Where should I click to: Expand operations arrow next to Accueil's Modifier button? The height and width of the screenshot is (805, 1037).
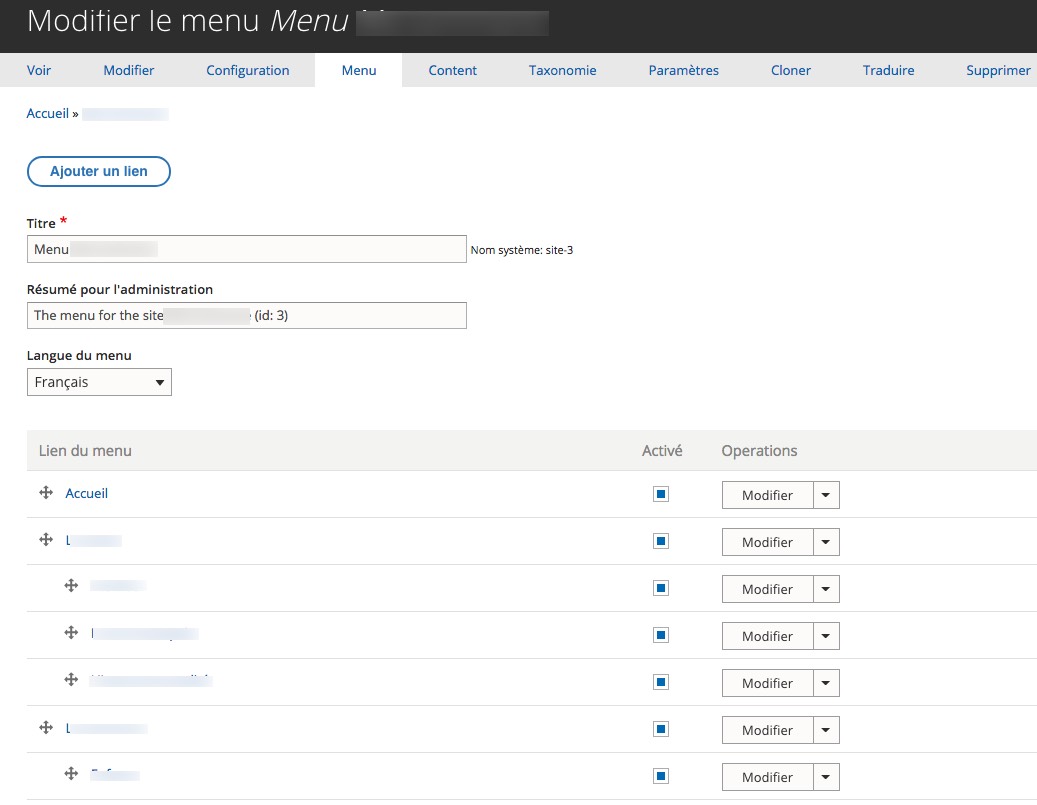coord(826,495)
